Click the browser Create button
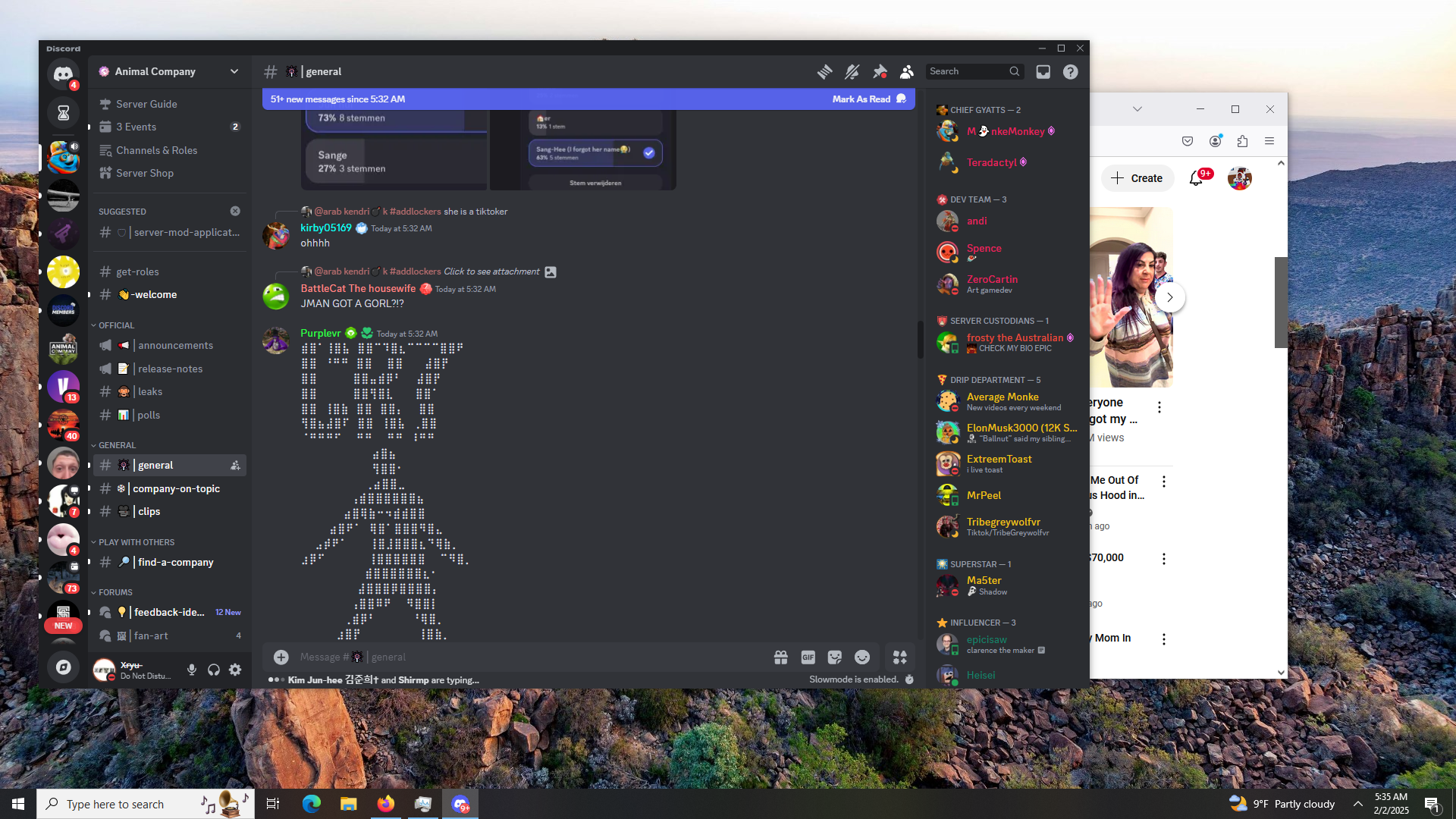 point(1137,178)
